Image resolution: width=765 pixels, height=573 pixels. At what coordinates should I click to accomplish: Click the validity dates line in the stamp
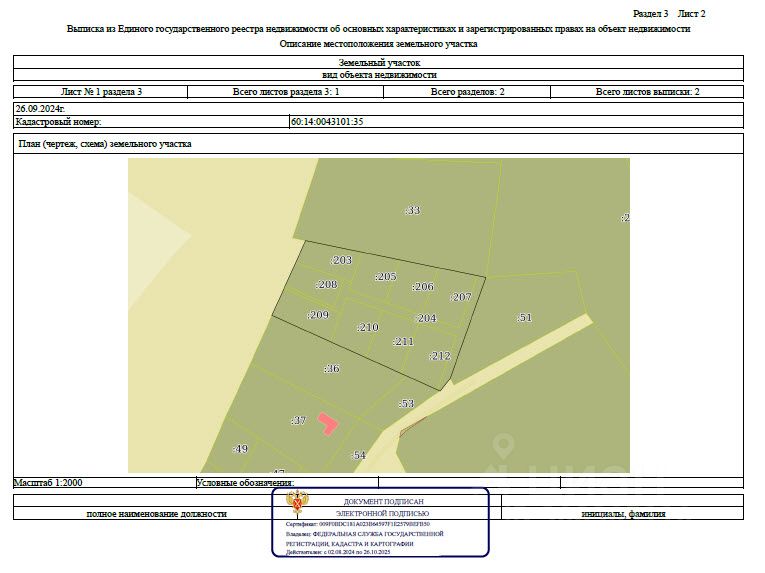tap(338, 552)
